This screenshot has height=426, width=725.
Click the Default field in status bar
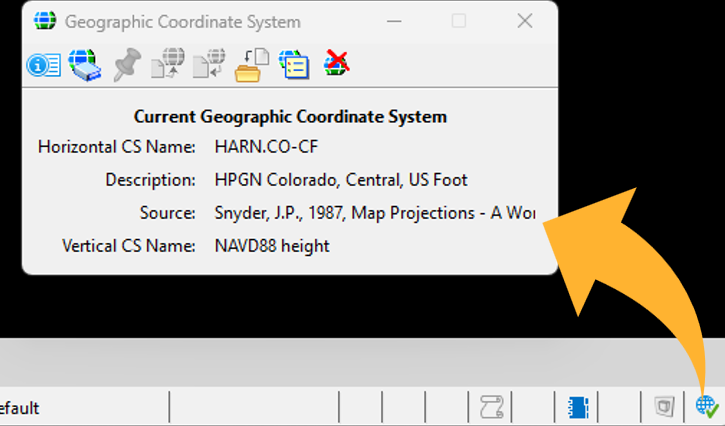(20, 408)
